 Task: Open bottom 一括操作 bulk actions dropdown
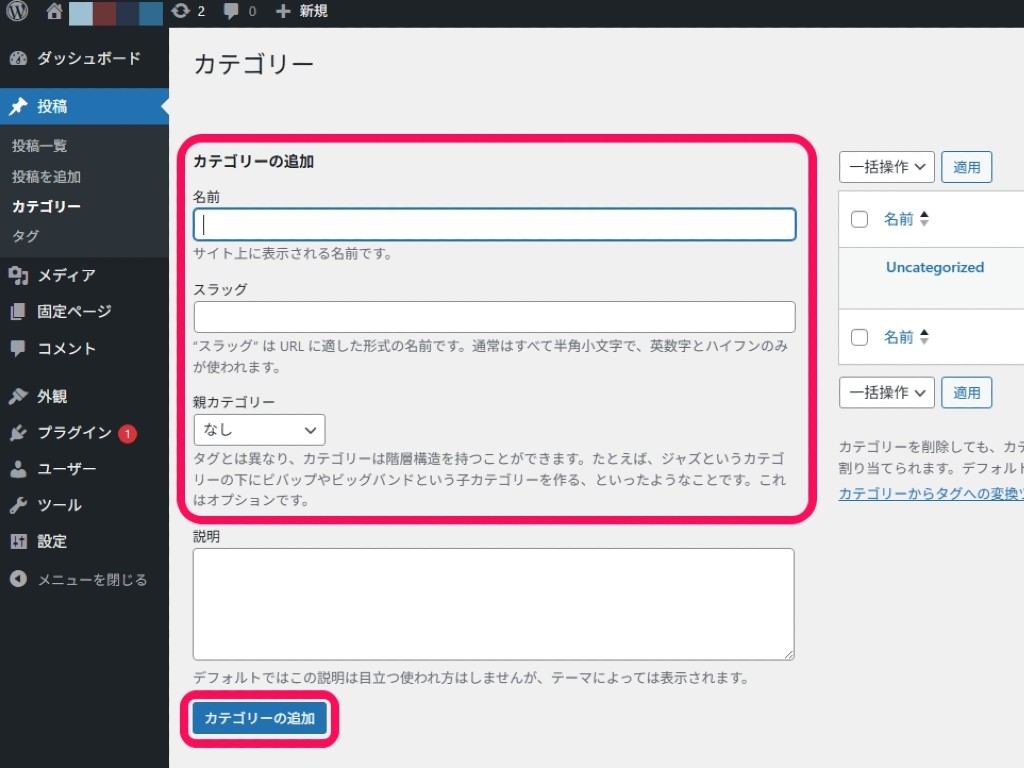(x=887, y=392)
